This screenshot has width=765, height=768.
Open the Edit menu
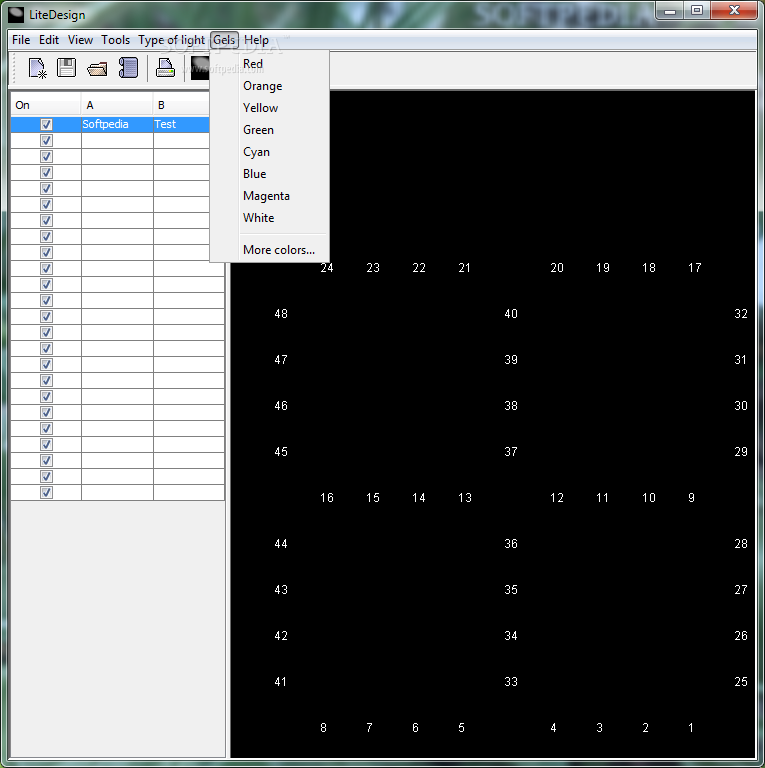click(x=49, y=40)
